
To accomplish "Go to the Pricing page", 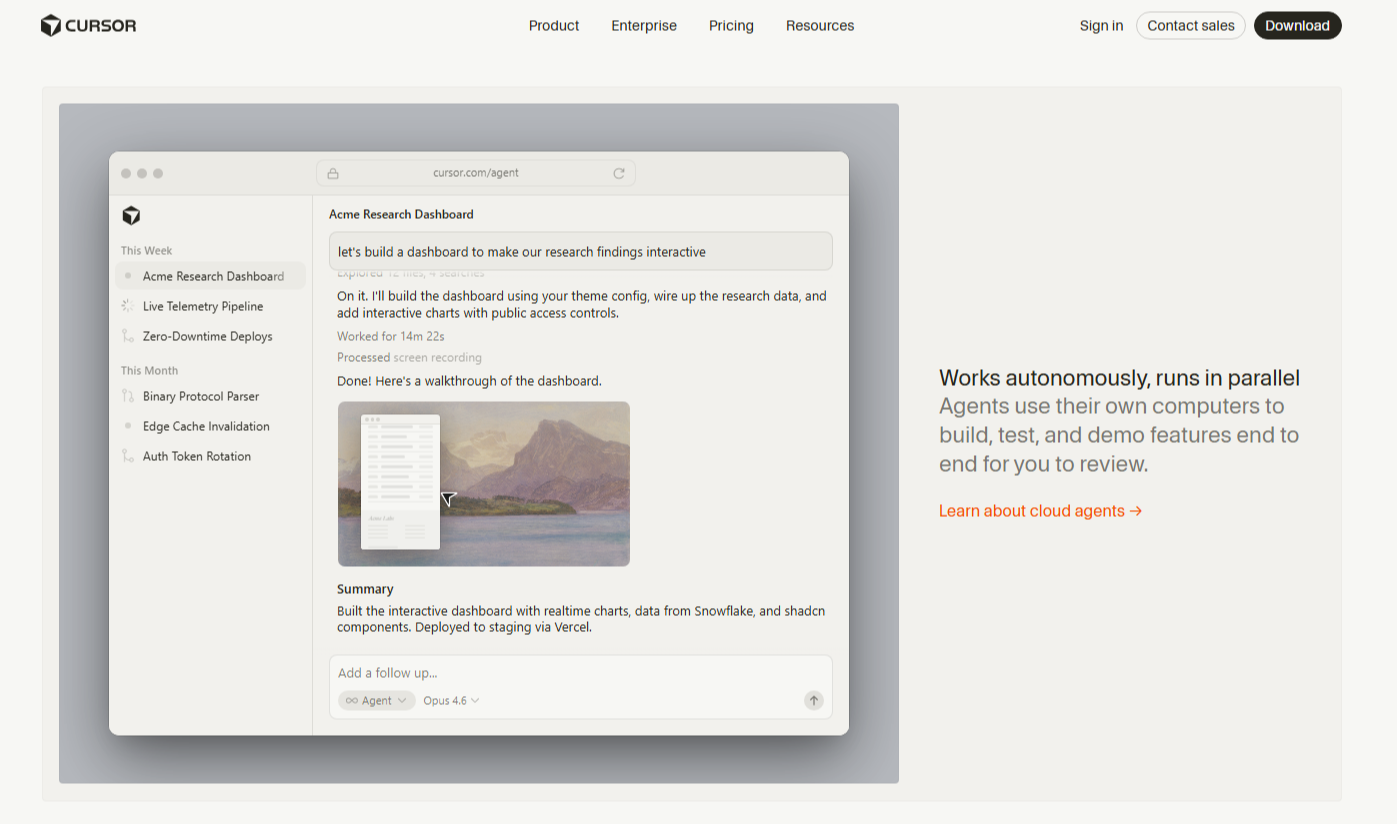I will 731,26.
